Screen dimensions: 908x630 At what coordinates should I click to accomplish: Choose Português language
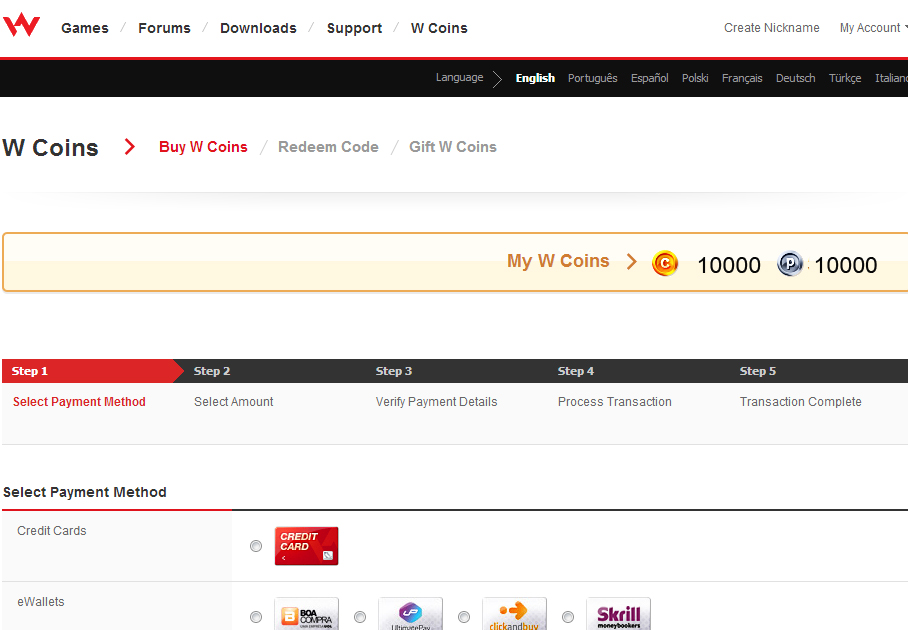click(592, 78)
